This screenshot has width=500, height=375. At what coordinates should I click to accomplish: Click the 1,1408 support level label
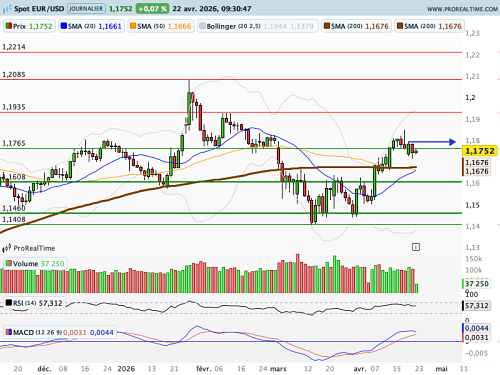pos(14,219)
